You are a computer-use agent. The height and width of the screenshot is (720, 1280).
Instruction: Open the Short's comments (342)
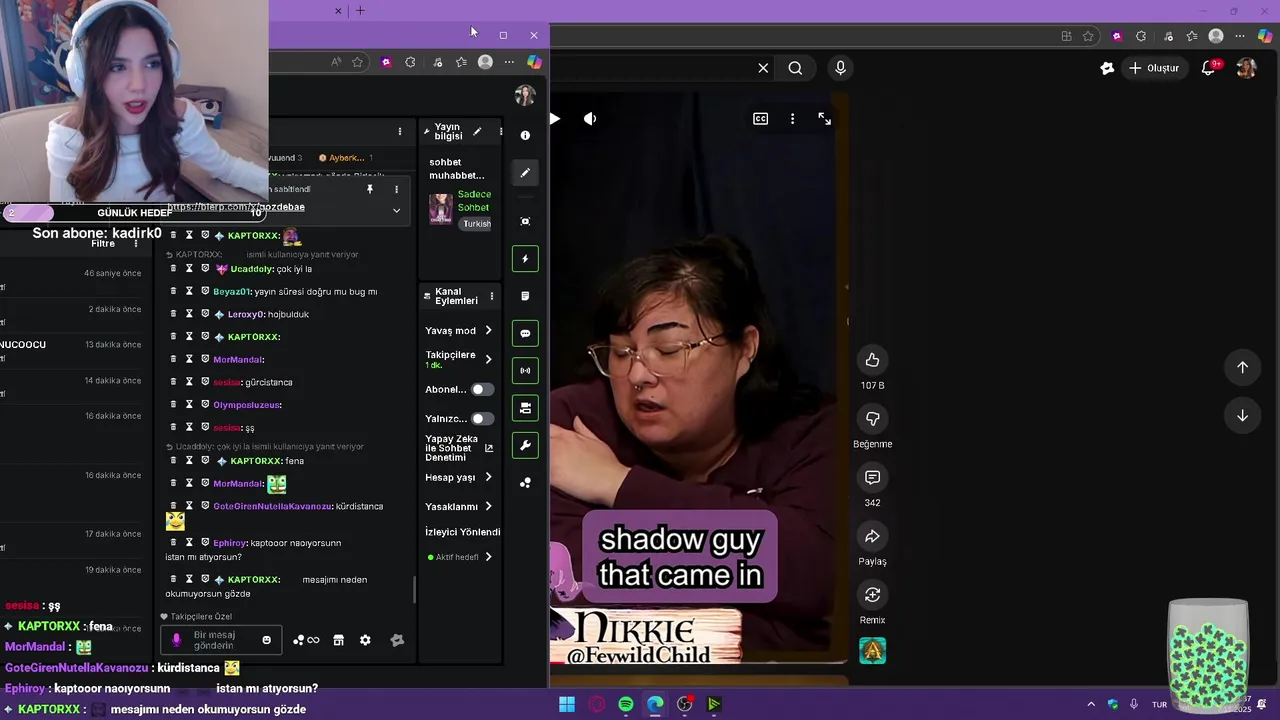pyautogui.click(x=872, y=478)
